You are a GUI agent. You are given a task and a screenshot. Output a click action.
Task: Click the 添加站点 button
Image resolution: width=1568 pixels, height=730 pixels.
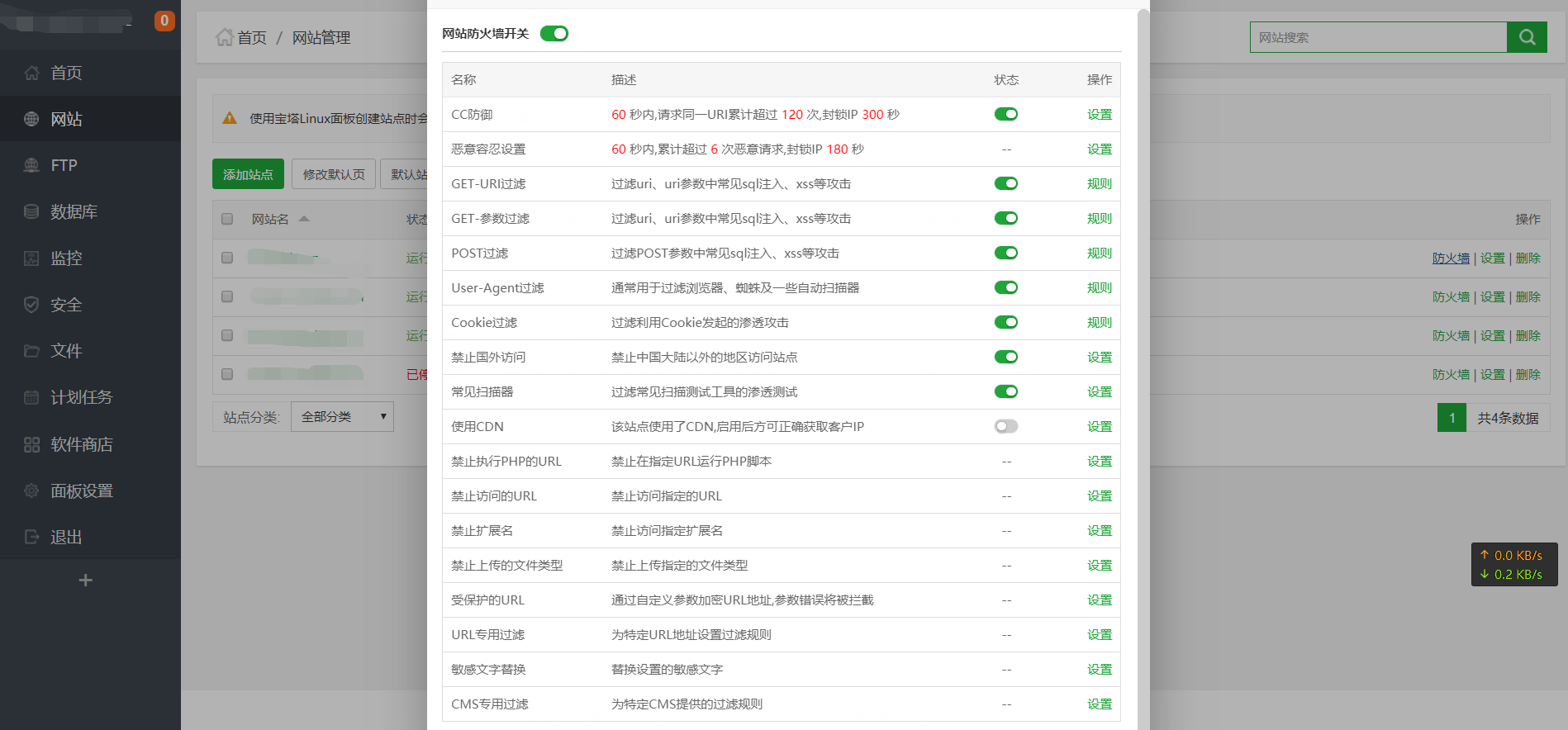click(248, 174)
